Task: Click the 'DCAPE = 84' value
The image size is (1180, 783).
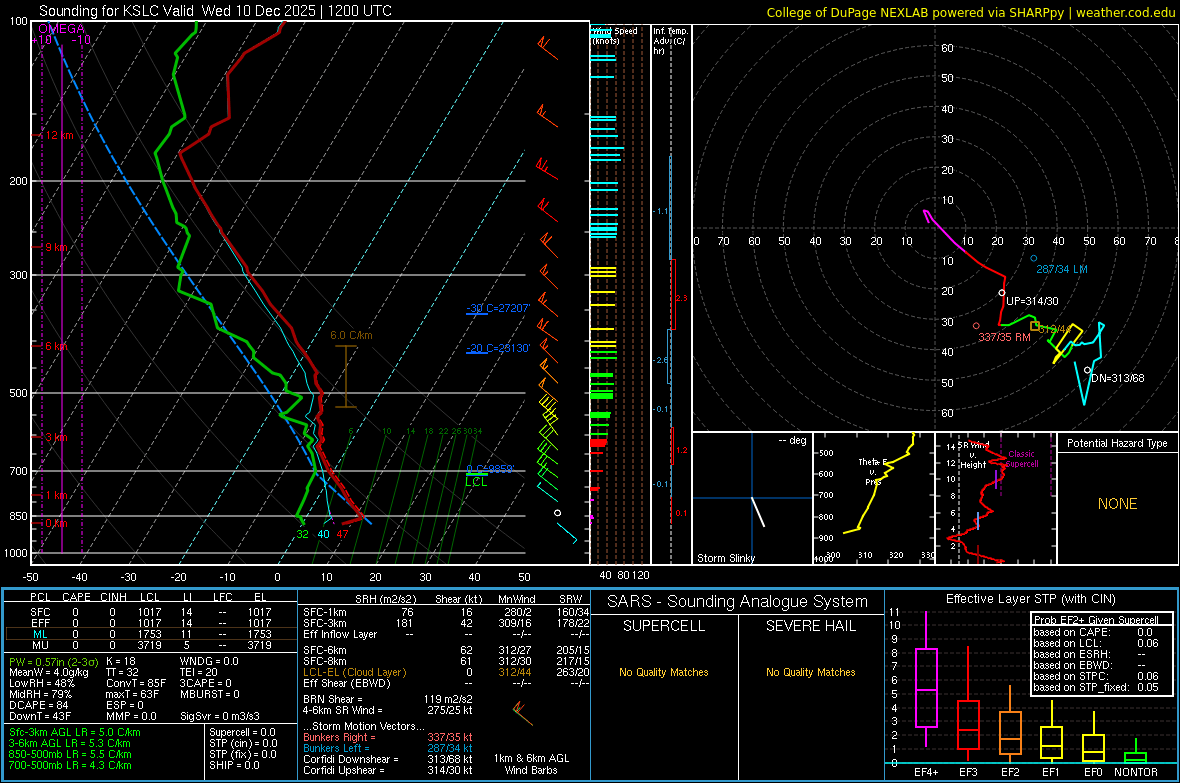Action: [38, 705]
